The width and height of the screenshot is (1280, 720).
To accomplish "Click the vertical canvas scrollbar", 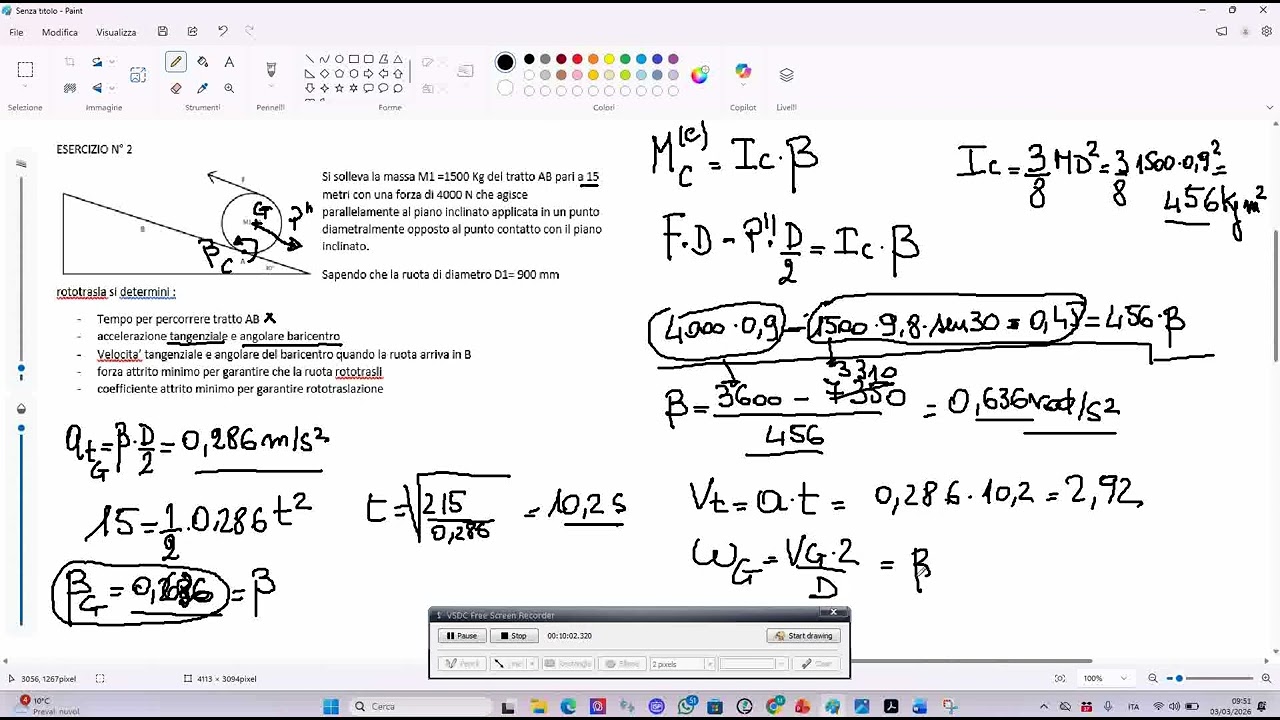I will click(1275, 296).
